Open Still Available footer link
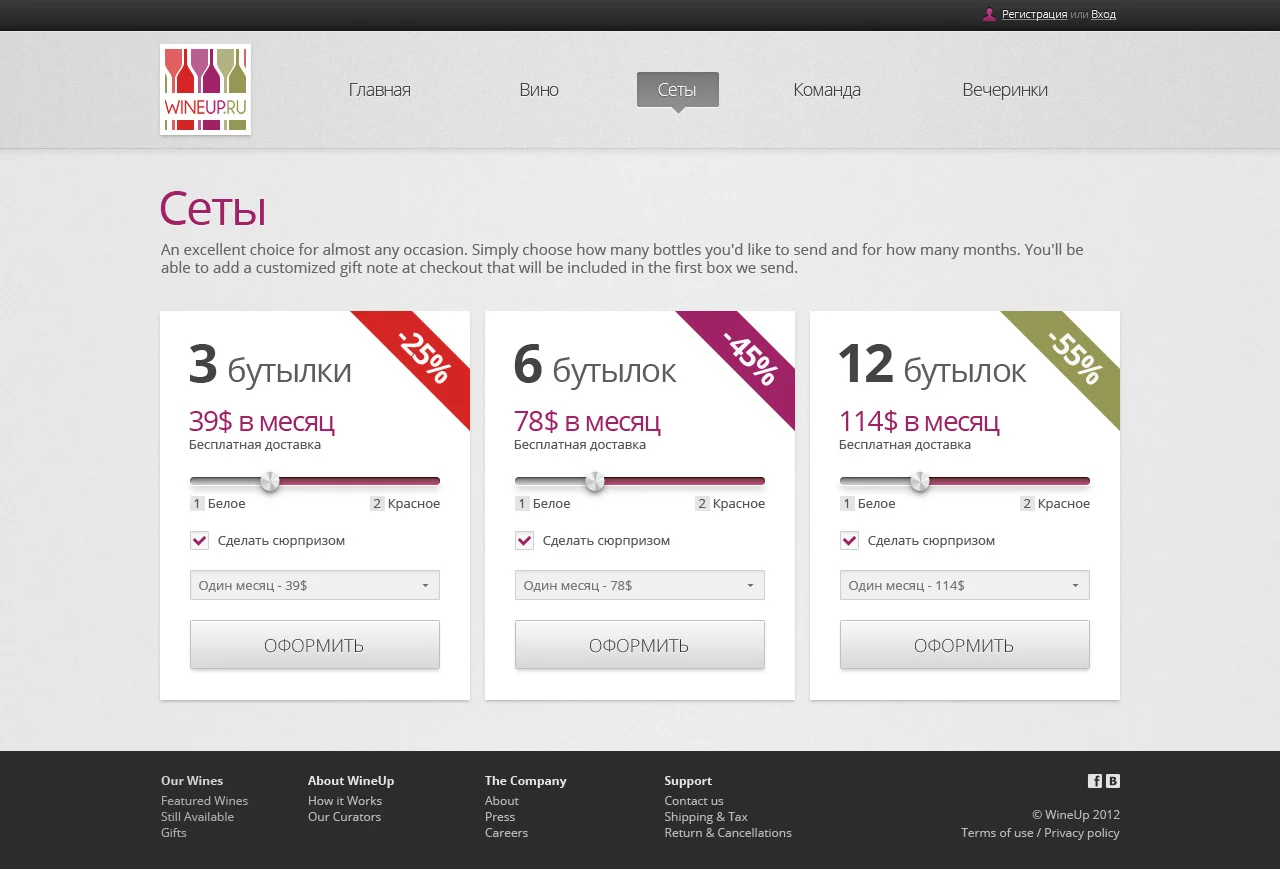 click(x=197, y=817)
